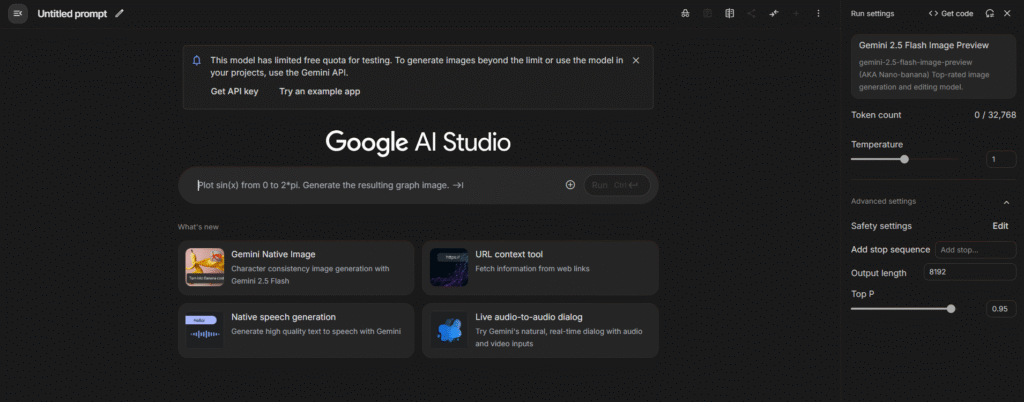Click the What's new label
Viewport: 1024px width, 402px height.
pos(198,226)
